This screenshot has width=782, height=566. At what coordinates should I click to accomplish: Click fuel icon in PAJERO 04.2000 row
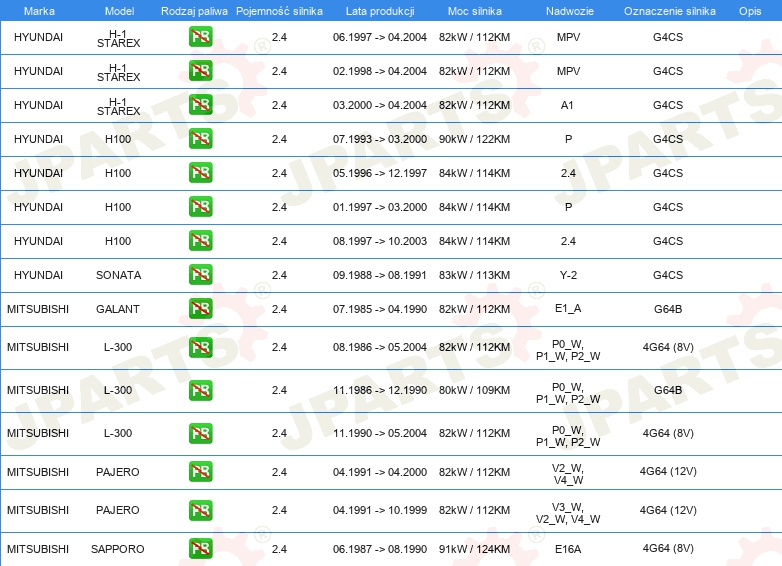click(x=200, y=471)
